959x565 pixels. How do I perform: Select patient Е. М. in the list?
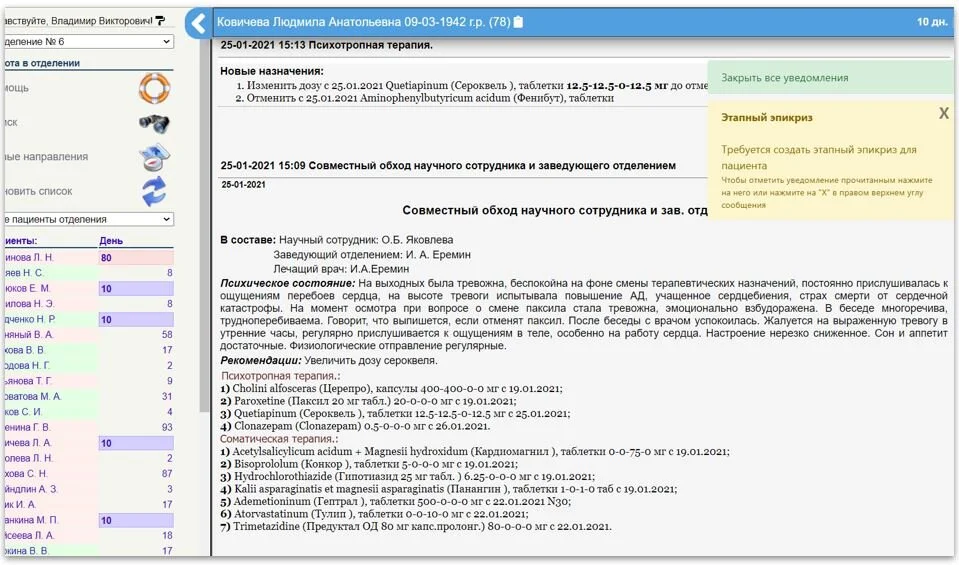tap(89, 289)
